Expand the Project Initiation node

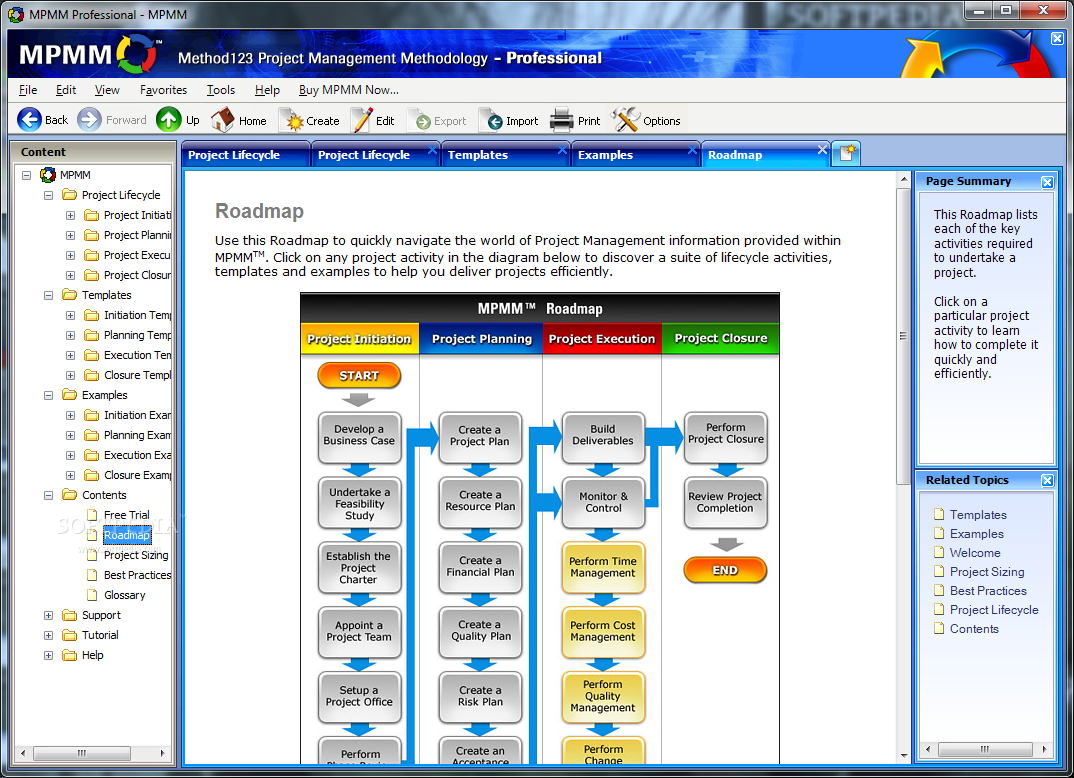(70, 215)
